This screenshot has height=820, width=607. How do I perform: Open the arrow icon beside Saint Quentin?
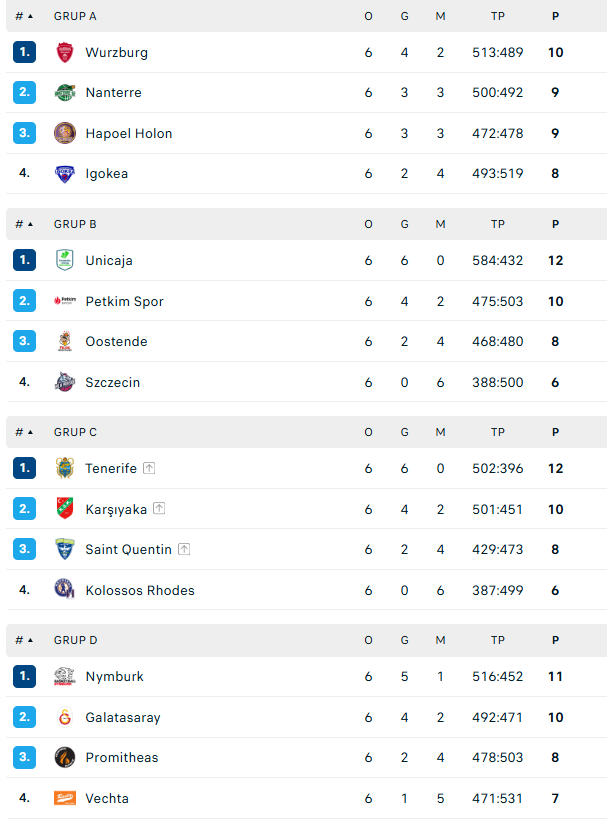pos(184,549)
